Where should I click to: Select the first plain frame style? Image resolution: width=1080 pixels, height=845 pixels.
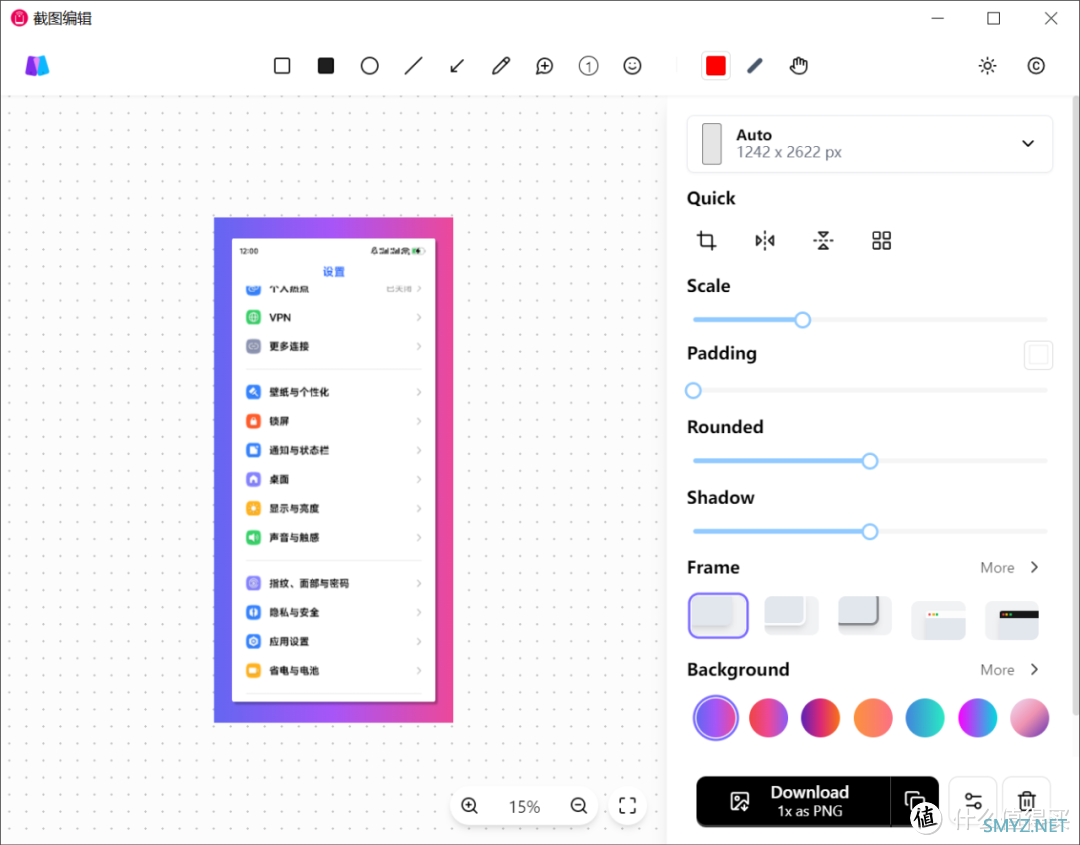tap(718, 616)
